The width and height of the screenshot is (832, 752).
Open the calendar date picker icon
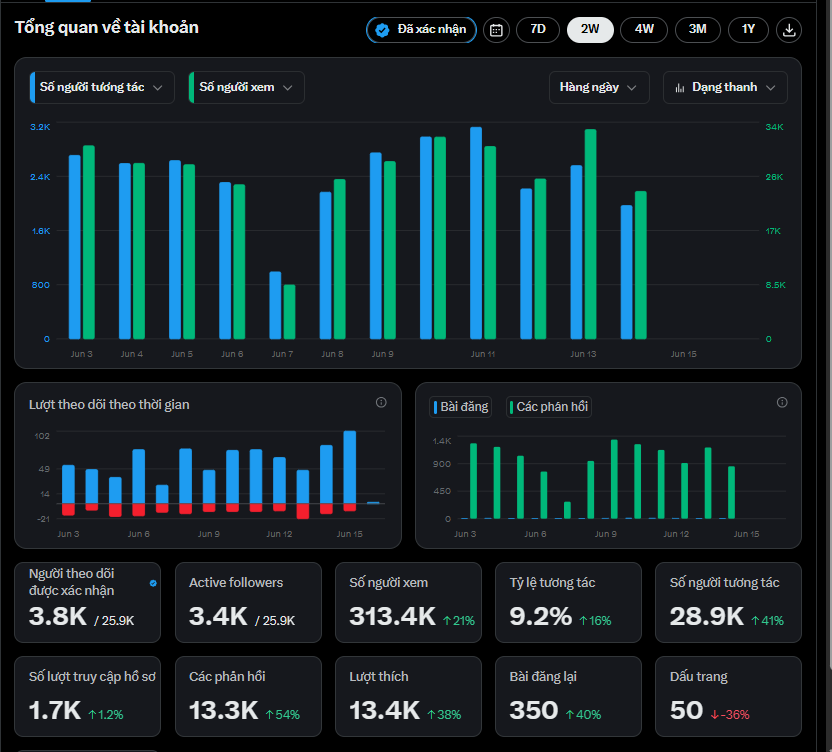click(x=496, y=30)
